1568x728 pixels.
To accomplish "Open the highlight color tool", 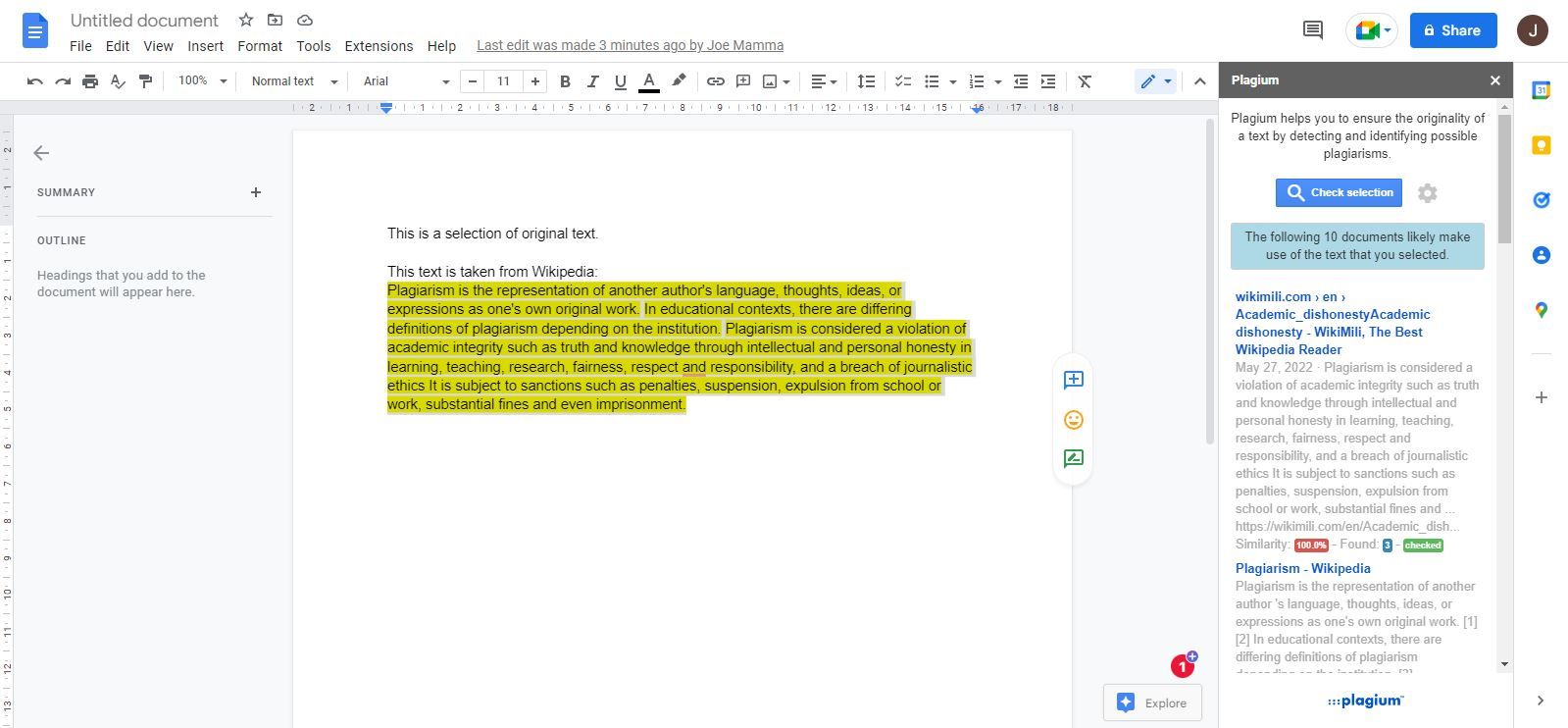I will [x=678, y=81].
